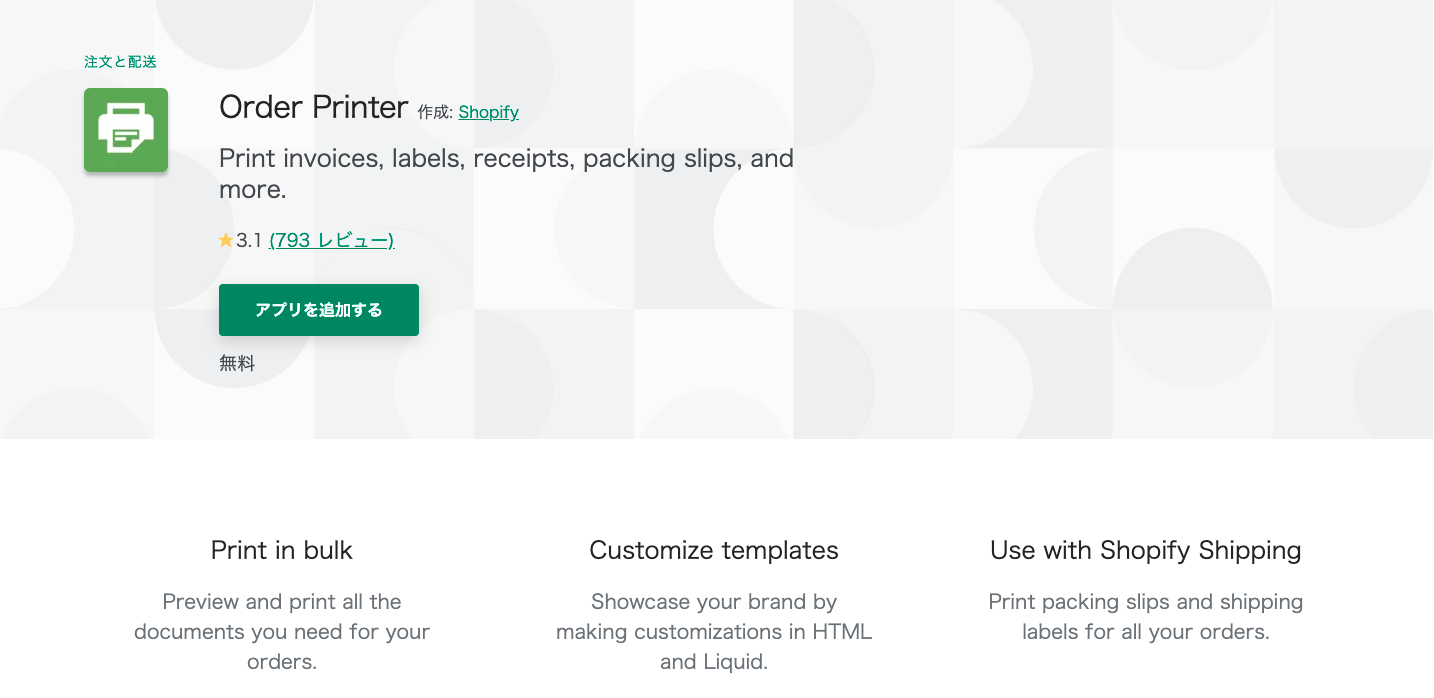Click the word HTML in the description

click(841, 632)
